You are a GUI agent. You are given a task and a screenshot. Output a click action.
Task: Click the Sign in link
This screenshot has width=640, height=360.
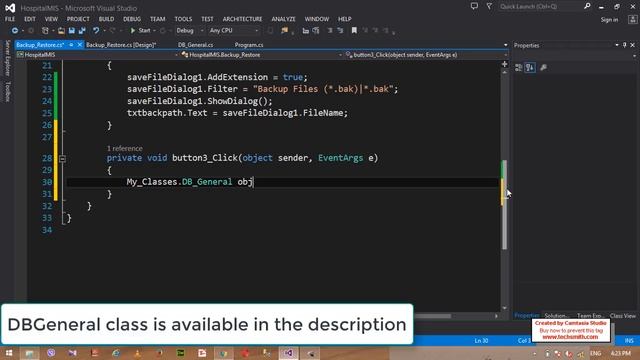click(609, 20)
